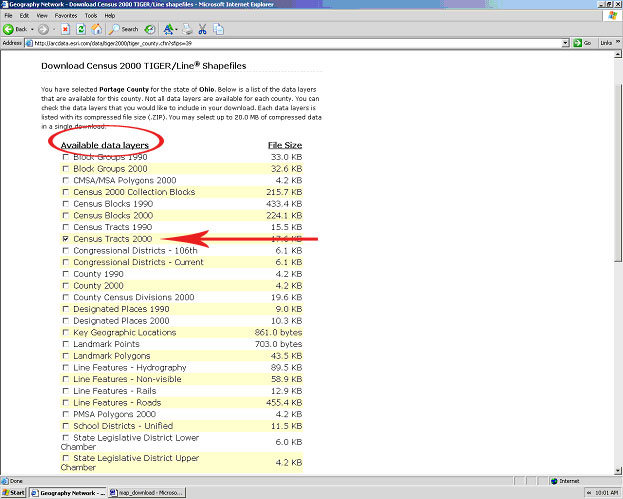This screenshot has width=623, height=499.
Task: Check the Key Geographic Locations checkbox
Action: click(66, 333)
